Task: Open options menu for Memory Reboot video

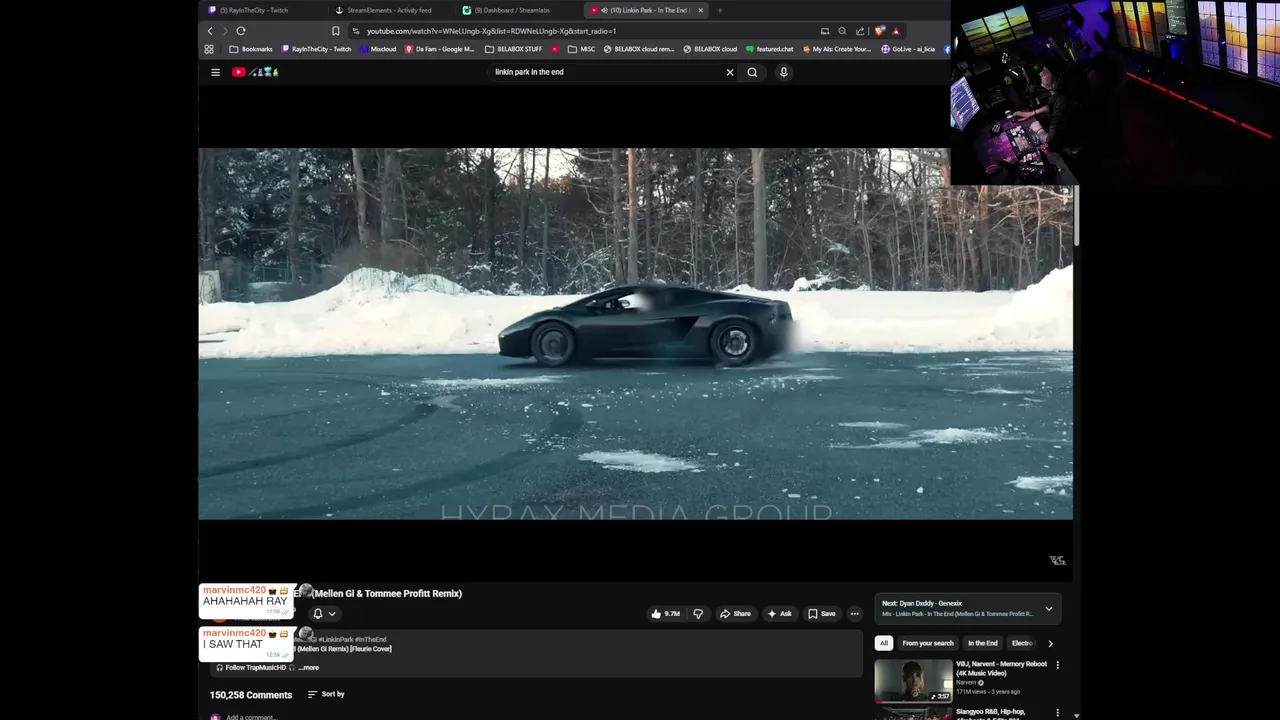Action: (1057, 664)
